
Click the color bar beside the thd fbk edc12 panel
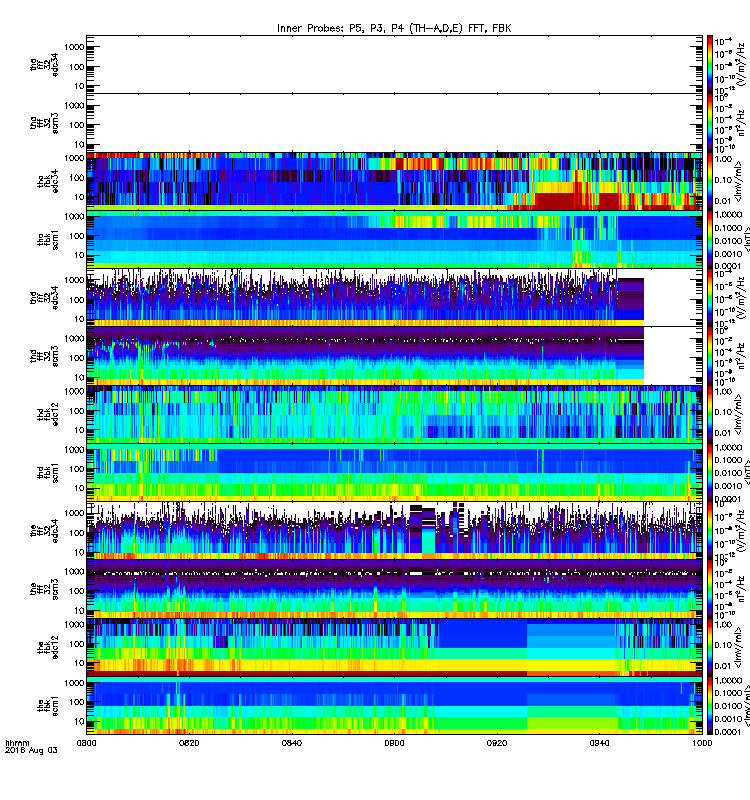[710, 414]
